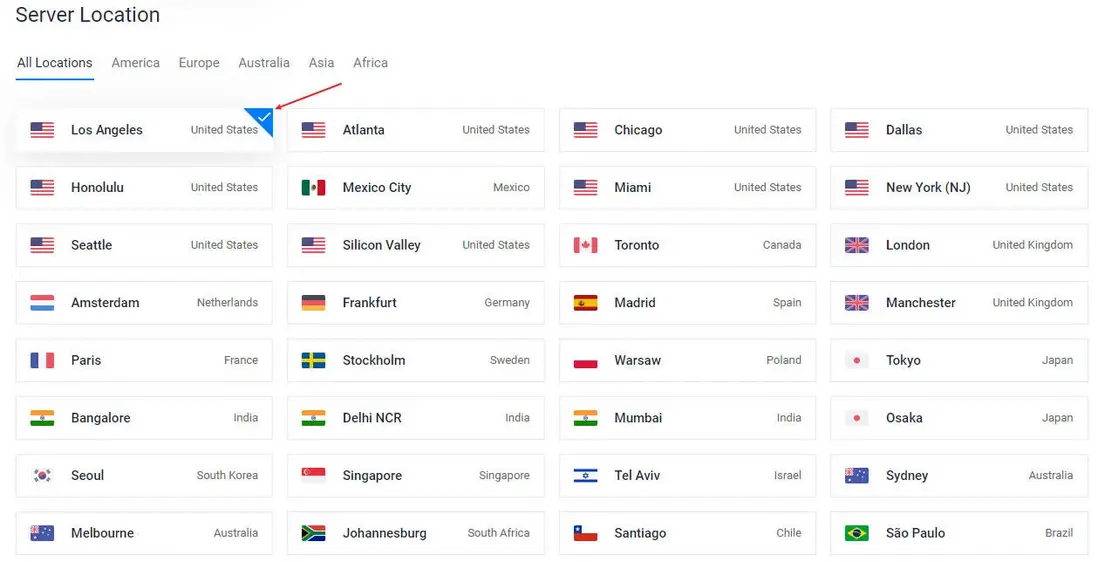The width and height of the screenshot is (1098, 562).
Task: Show the Africa locations tab
Action: 370,63
